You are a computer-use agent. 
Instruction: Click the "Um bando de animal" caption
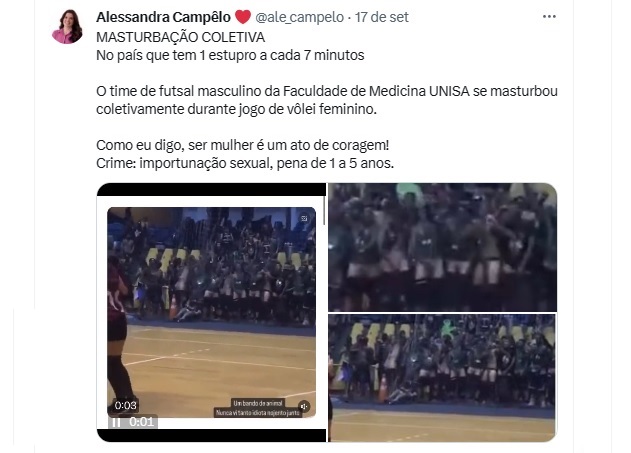tap(258, 403)
